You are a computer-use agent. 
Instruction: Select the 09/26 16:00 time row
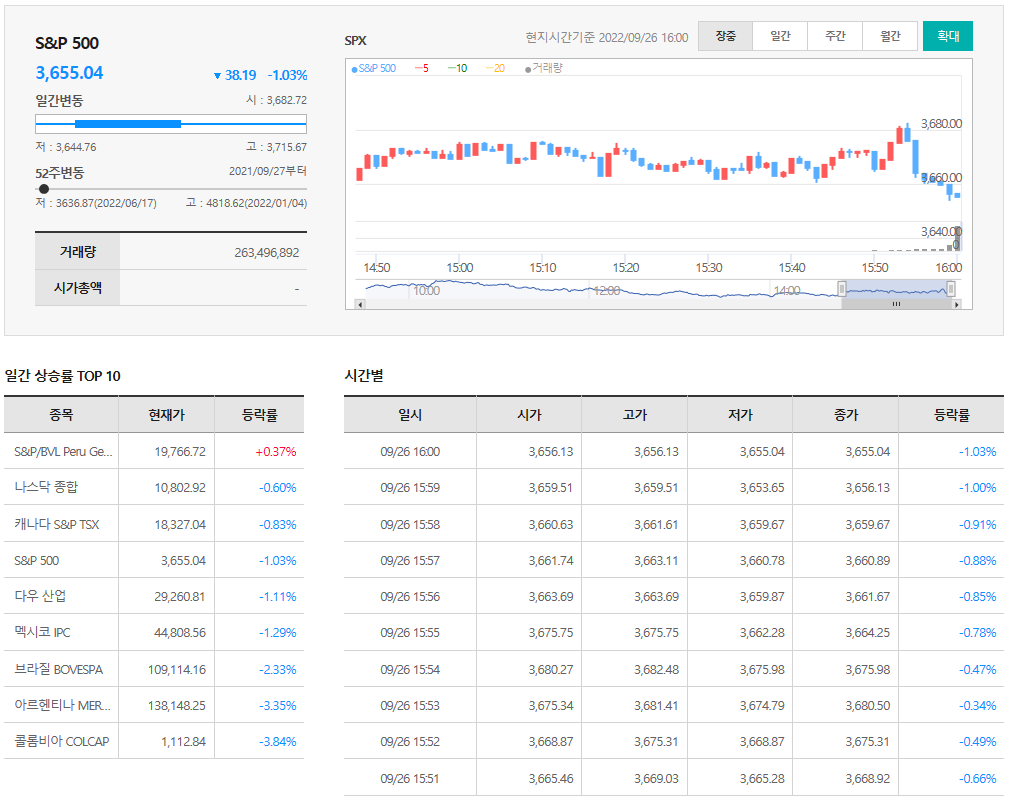[674, 451]
